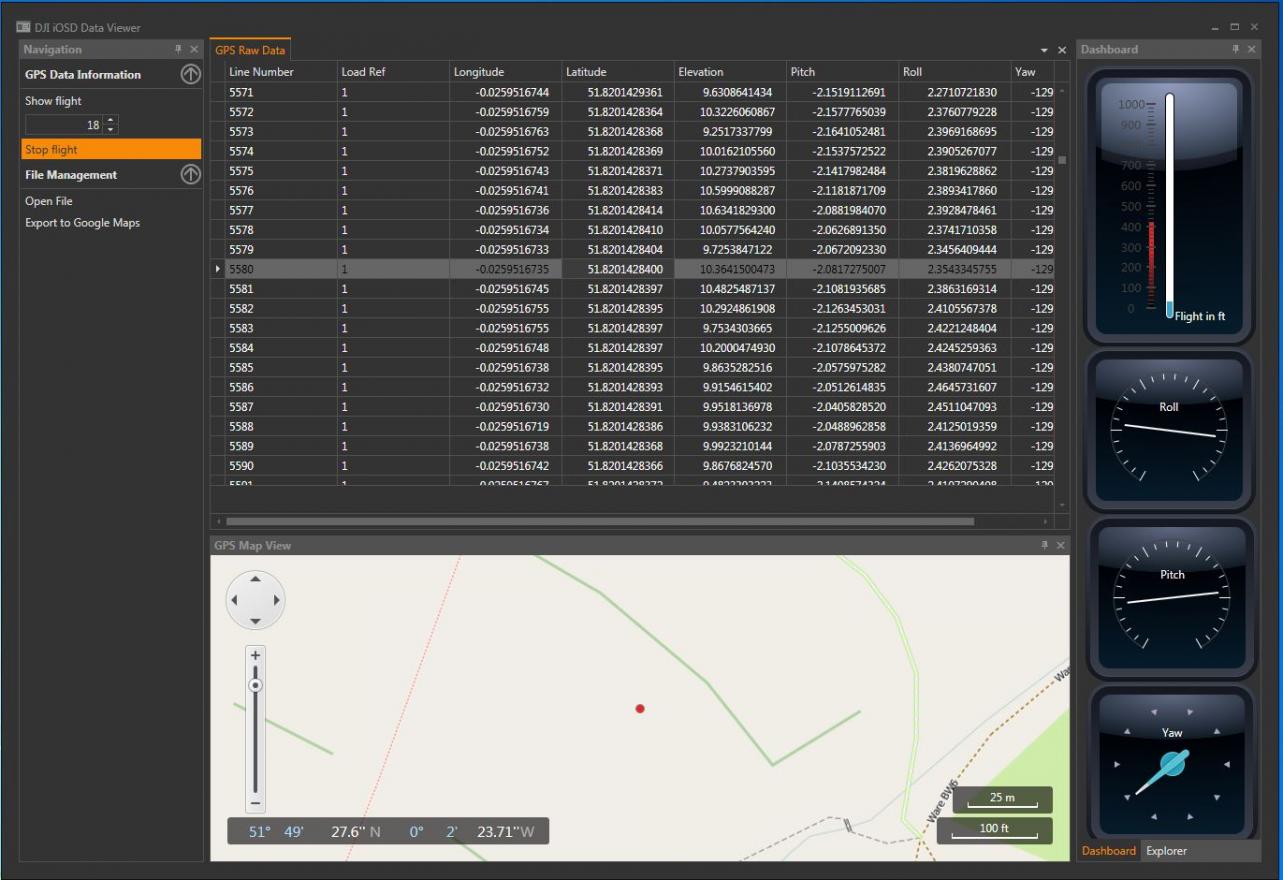Click Export to Google Maps
1283x880 pixels.
(x=82, y=223)
